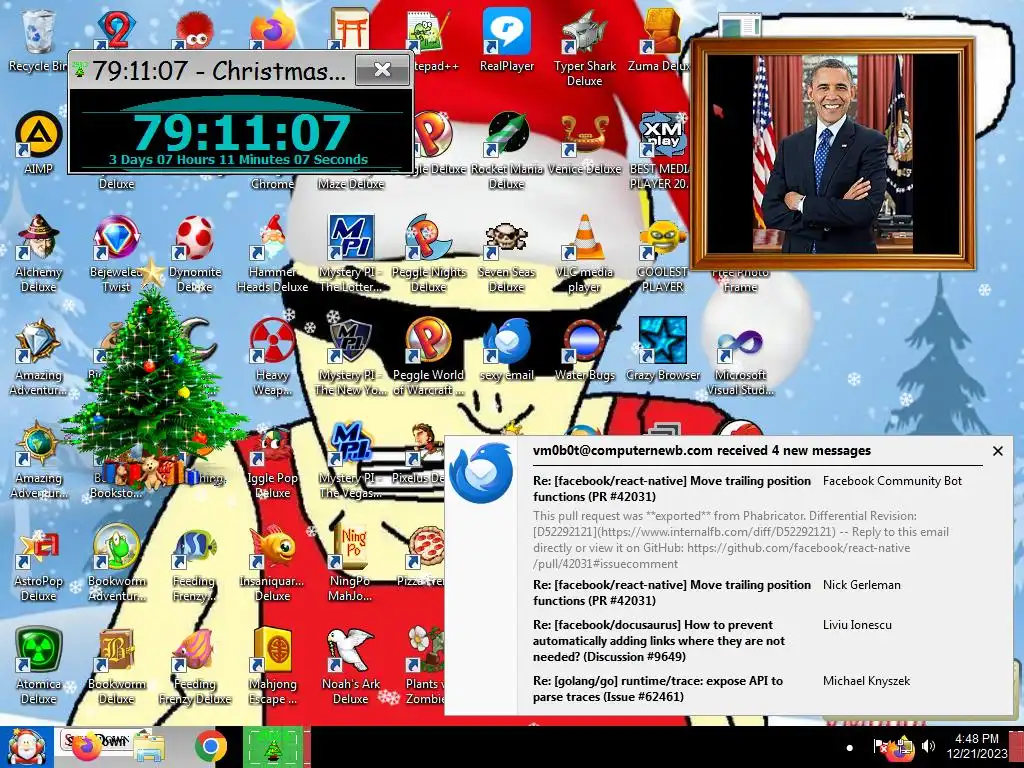
Task: Open Noah's Ark Deluxe shortcut
Action: click(351, 666)
